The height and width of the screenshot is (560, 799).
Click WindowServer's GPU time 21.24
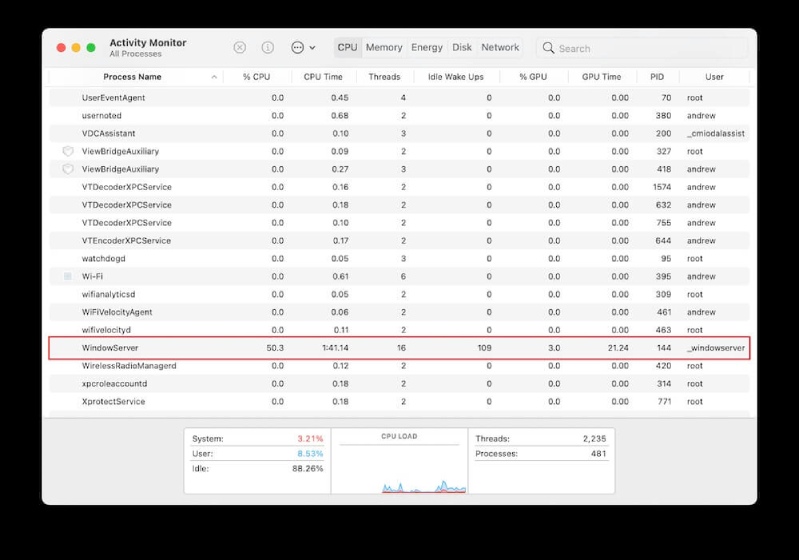[x=618, y=348]
